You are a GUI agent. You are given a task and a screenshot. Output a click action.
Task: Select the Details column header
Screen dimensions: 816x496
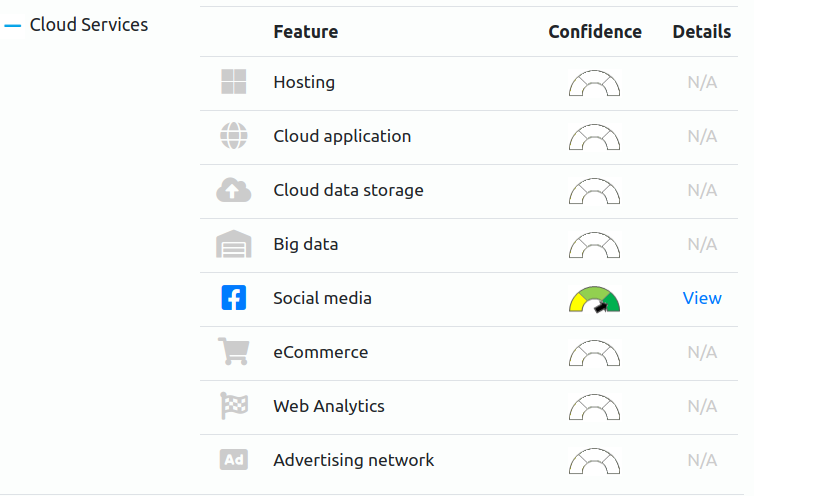[x=702, y=32]
